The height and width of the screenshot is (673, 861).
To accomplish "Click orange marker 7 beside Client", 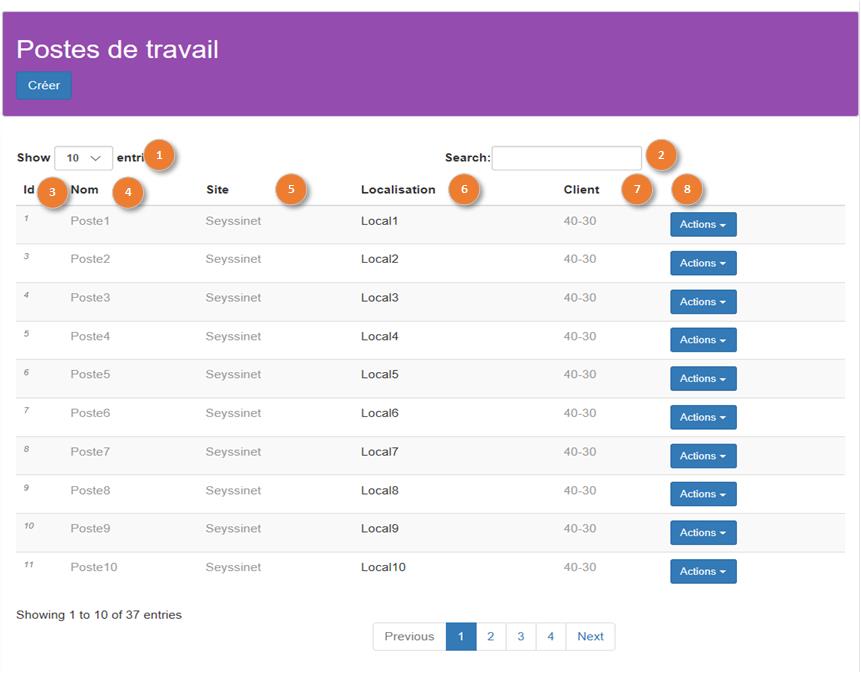I will coord(637,189).
